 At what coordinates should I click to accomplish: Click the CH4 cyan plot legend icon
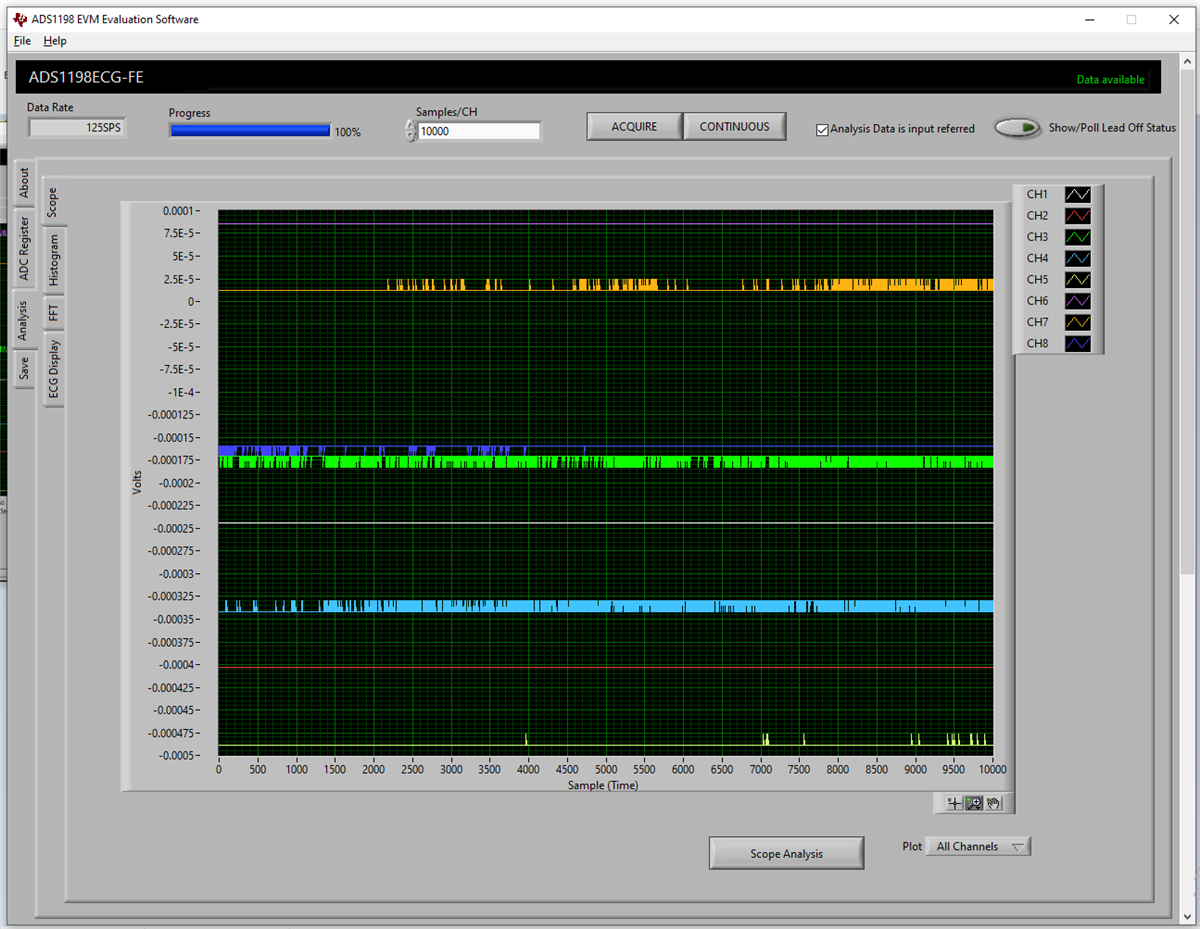(x=1078, y=258)
